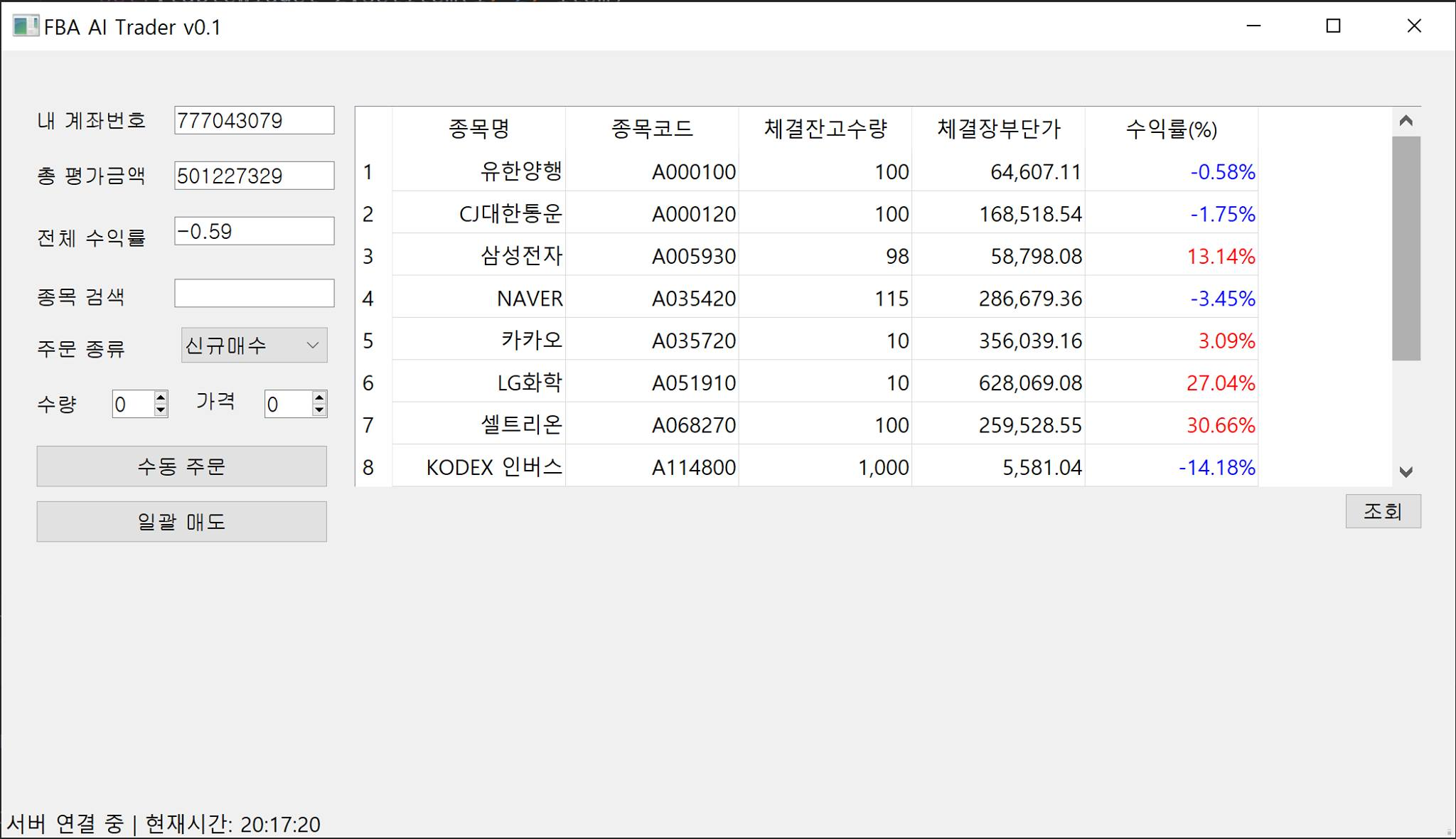Click the 종목코드 column header
Screen dimensions: 1456x839
point(652,129)
